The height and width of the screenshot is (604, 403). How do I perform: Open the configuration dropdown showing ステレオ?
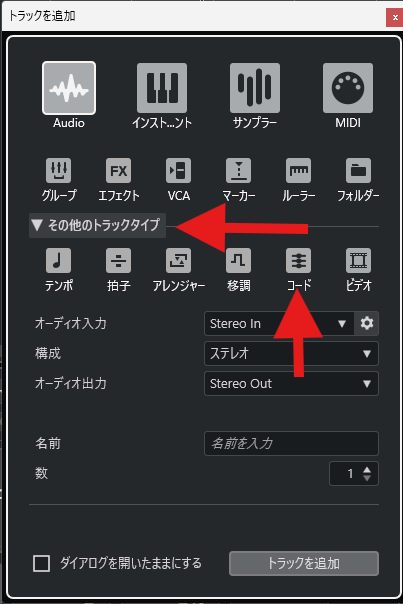(x=291, y=354)
